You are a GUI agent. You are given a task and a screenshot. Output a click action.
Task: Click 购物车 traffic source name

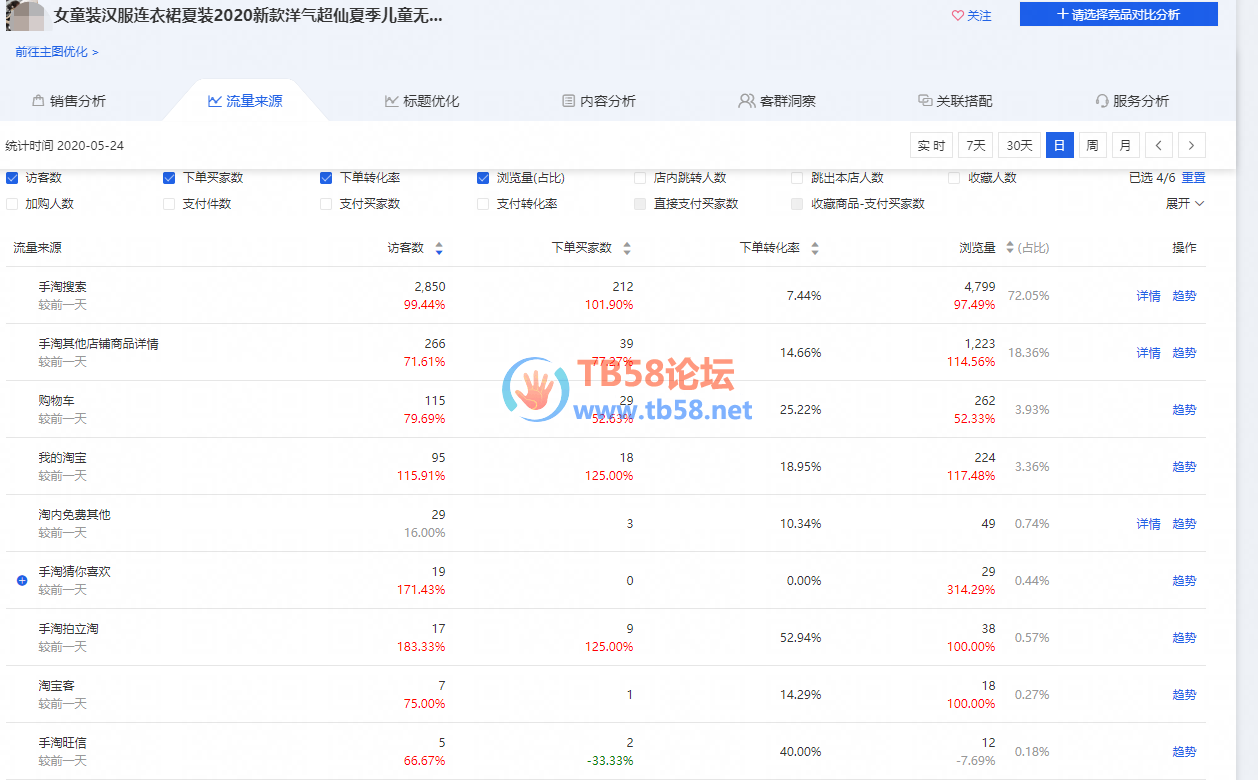[57, 401]
